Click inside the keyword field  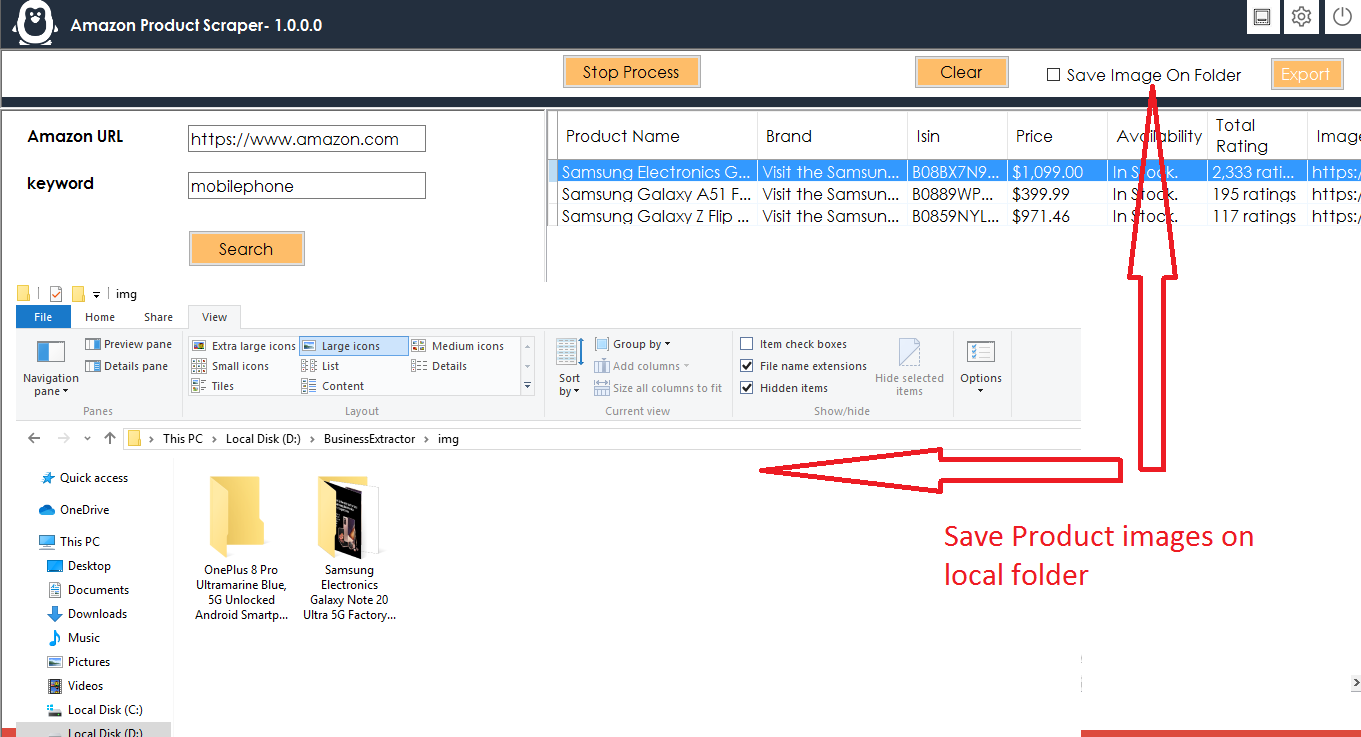click(x=307, y=185)
